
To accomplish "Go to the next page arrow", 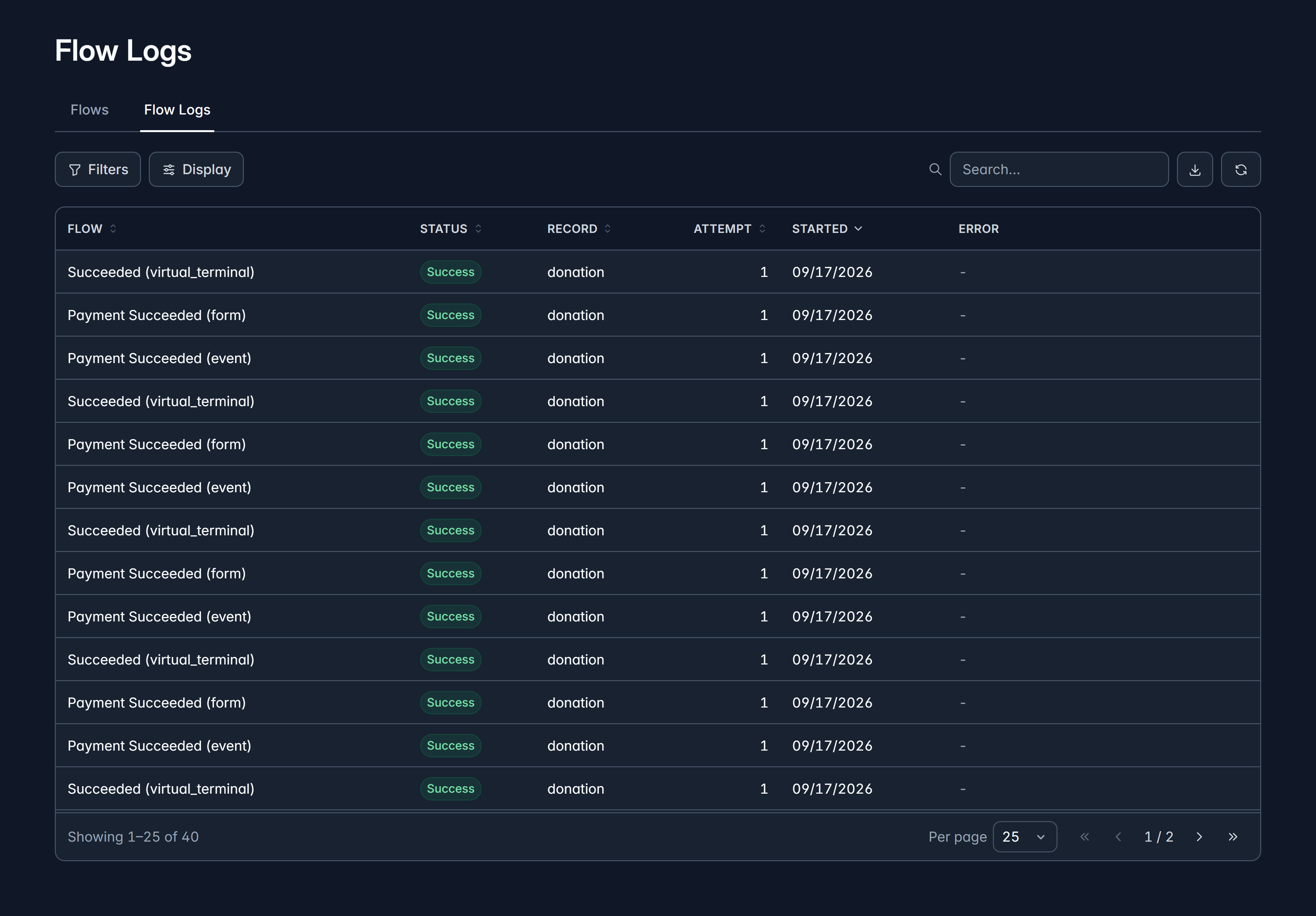I will click(1199, 837).
